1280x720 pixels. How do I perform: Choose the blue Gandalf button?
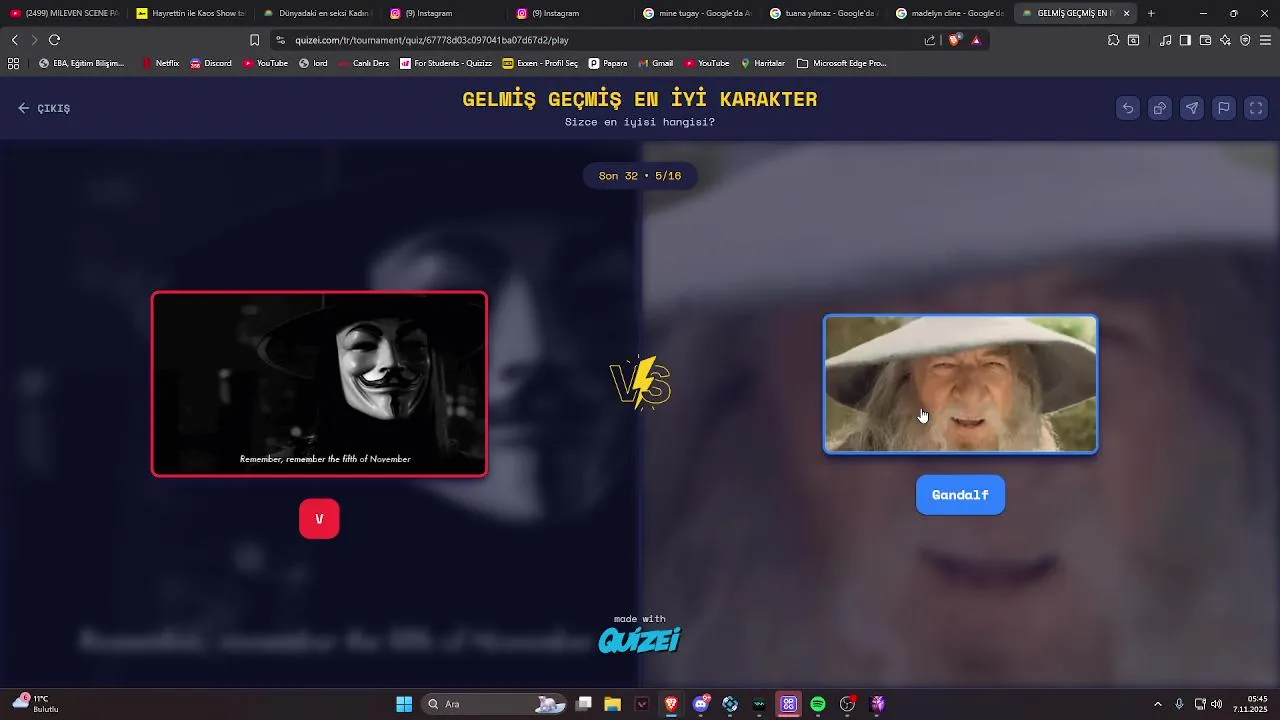960,495
